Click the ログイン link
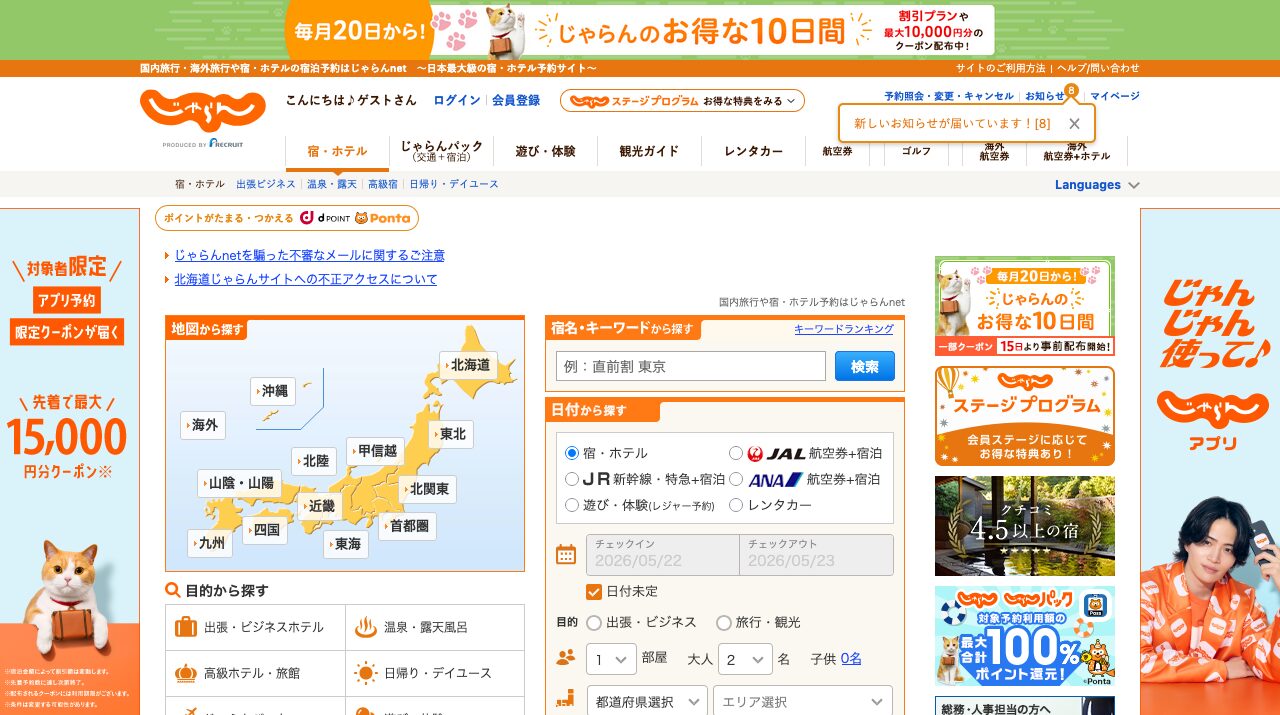Image resolution: width=1280 pixels, height=715 pixels. (457, 101)
